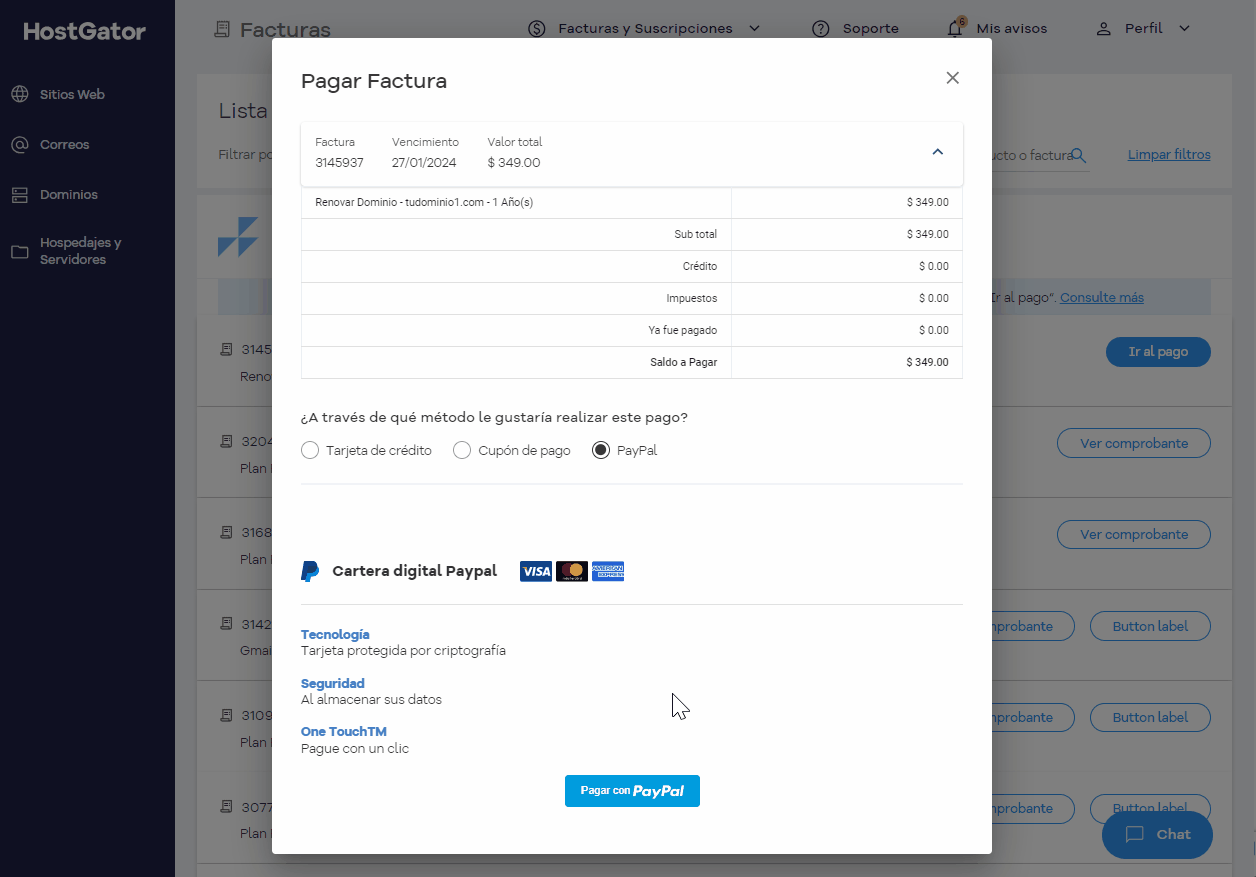
Task: Click the Tecnología heading
Action: (x=335, y=635)
